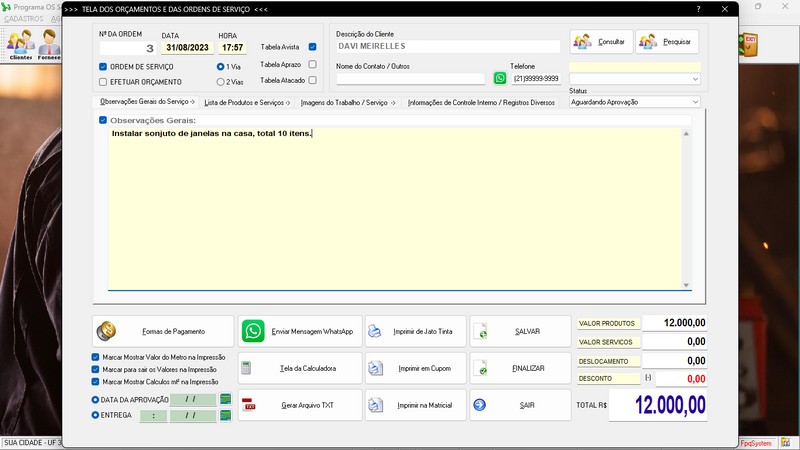Click the help question mark in title bar
The width and height of the screenshot is (800, 450).
point(698,9)
